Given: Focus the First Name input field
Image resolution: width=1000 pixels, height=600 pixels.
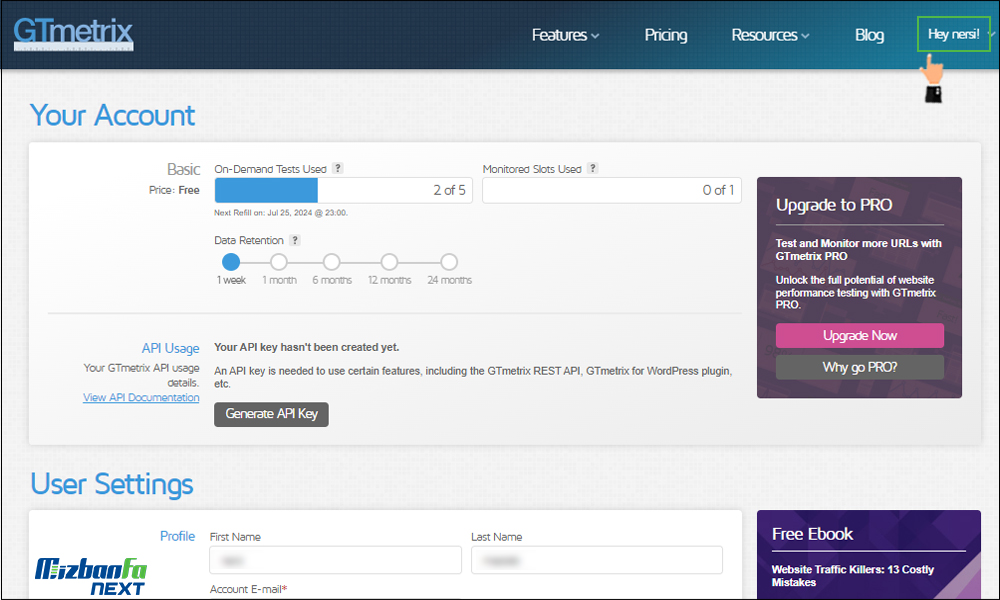Looking at the screenshot, I should [x=335, y=560].
